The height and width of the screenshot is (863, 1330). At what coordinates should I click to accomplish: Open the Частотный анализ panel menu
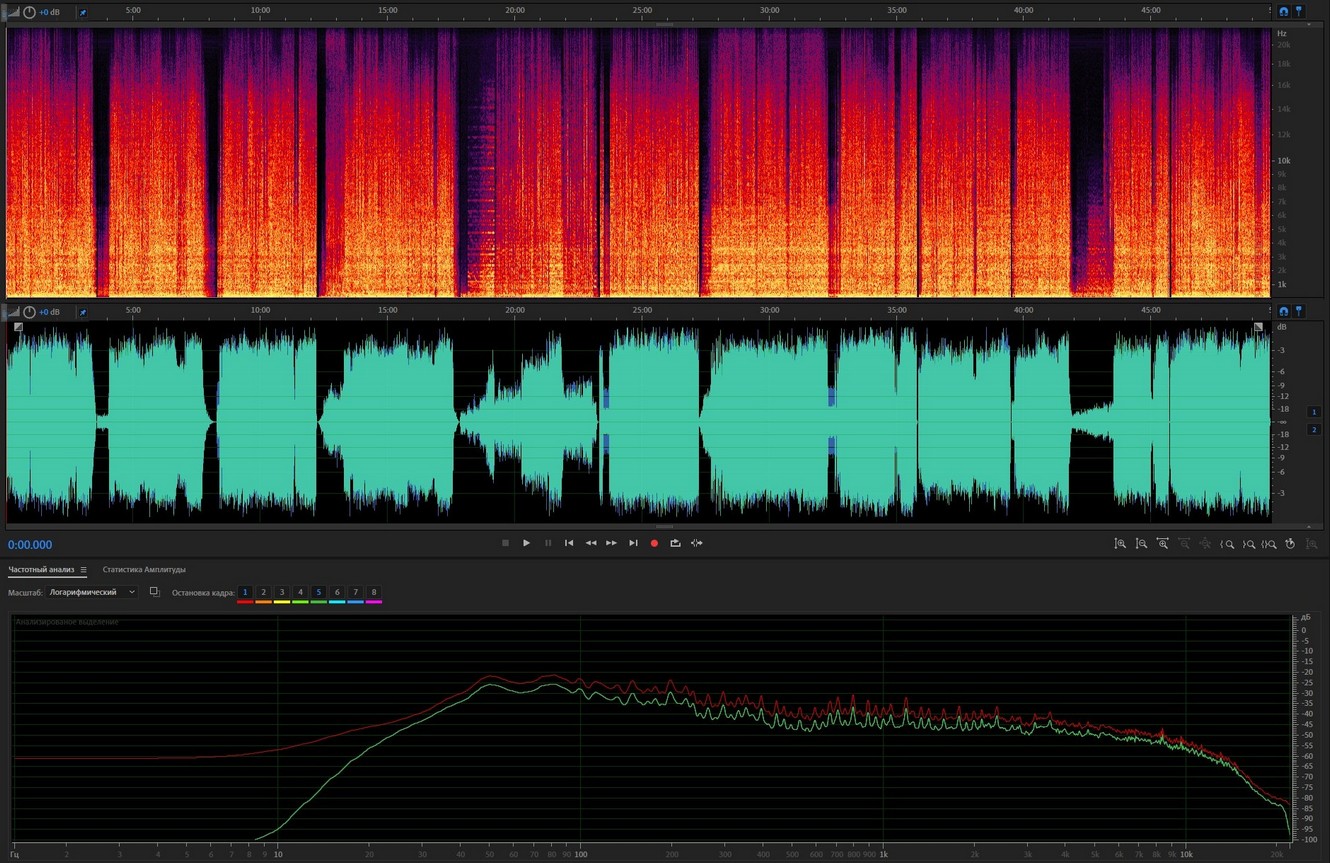(x=84, y=570)
